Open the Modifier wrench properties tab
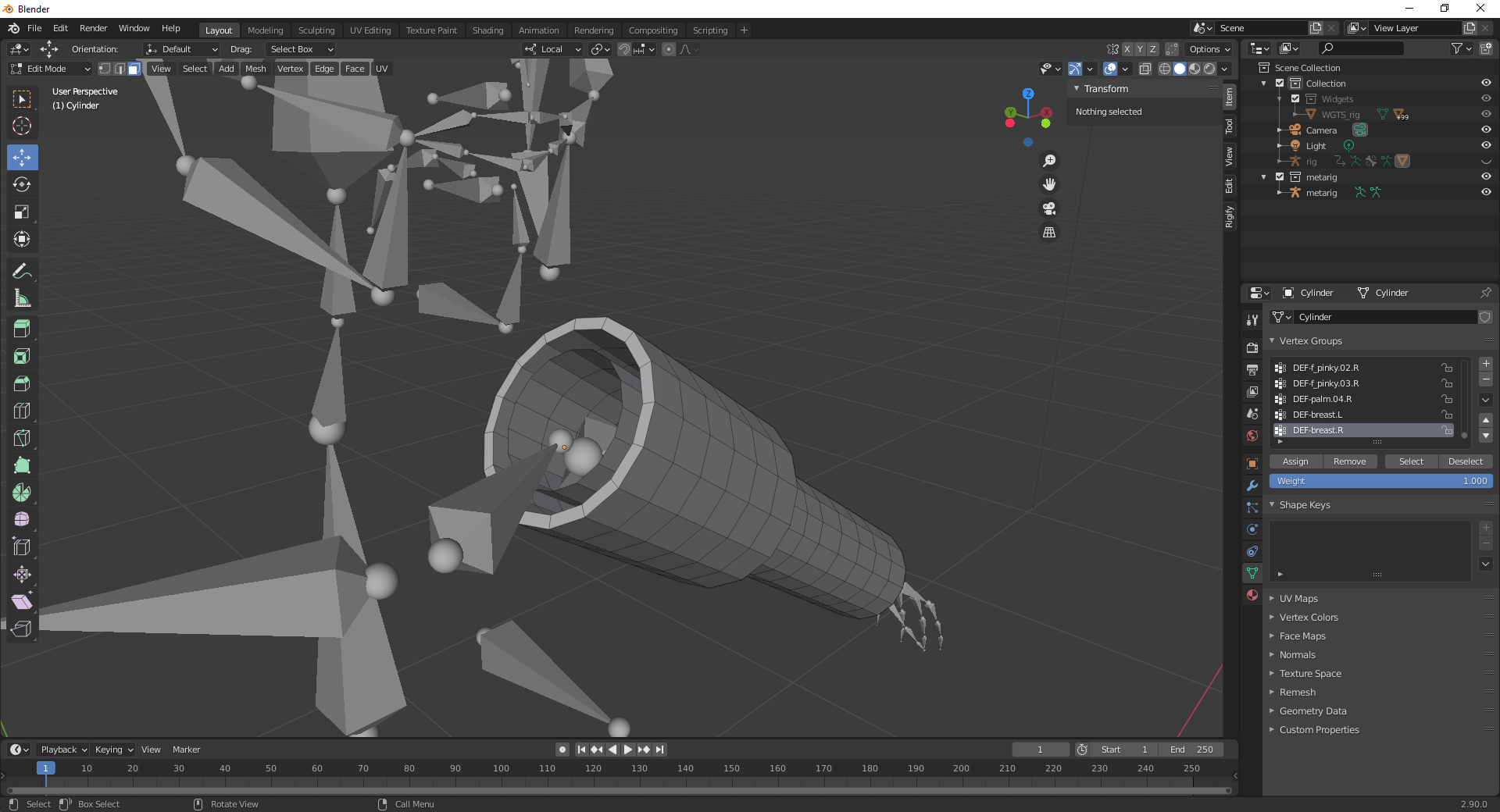The width and height of the screenshot is (1500, 812). tap(1252, 486)
